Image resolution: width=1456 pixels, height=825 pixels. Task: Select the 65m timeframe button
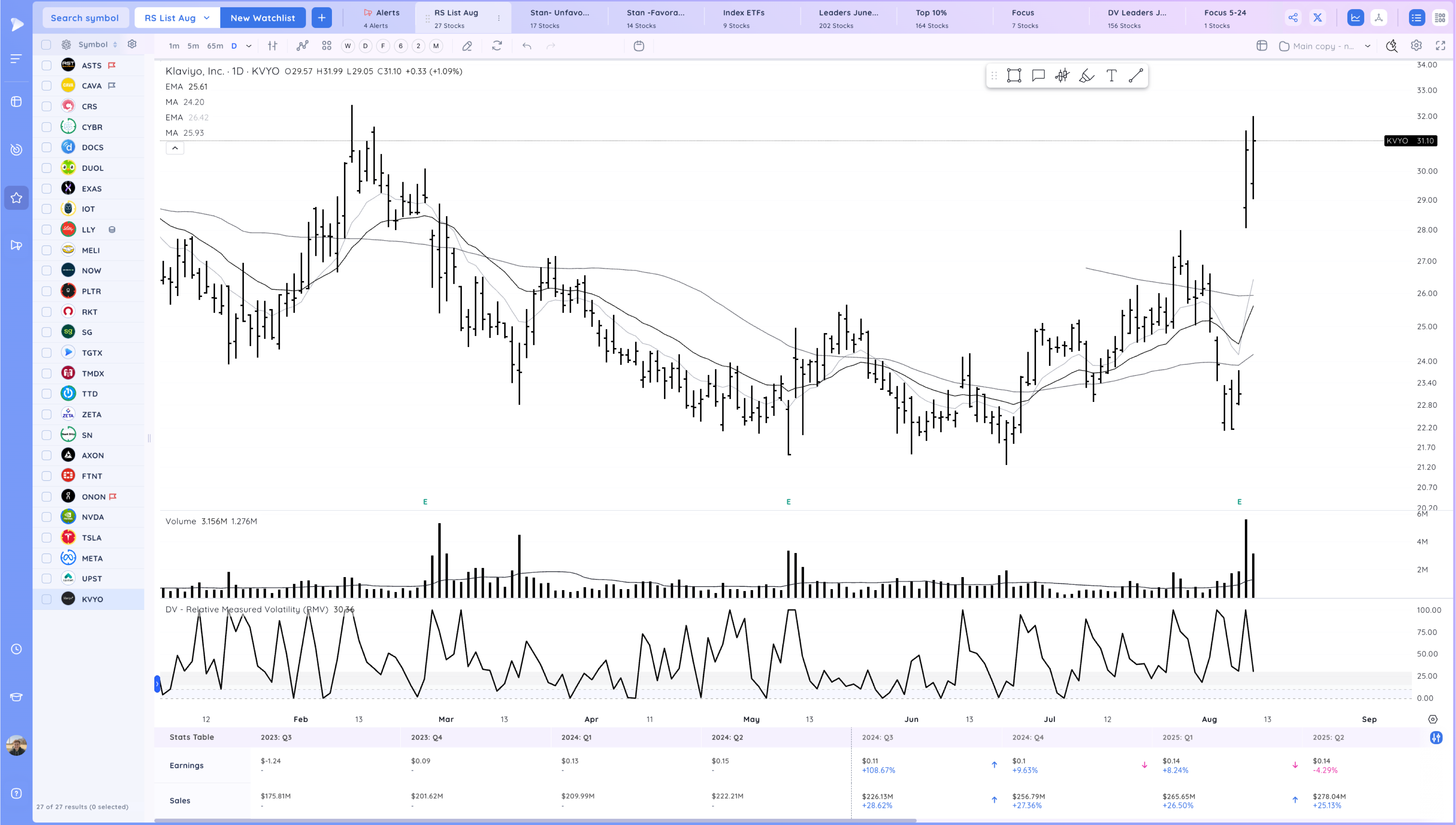coord(215,46)
